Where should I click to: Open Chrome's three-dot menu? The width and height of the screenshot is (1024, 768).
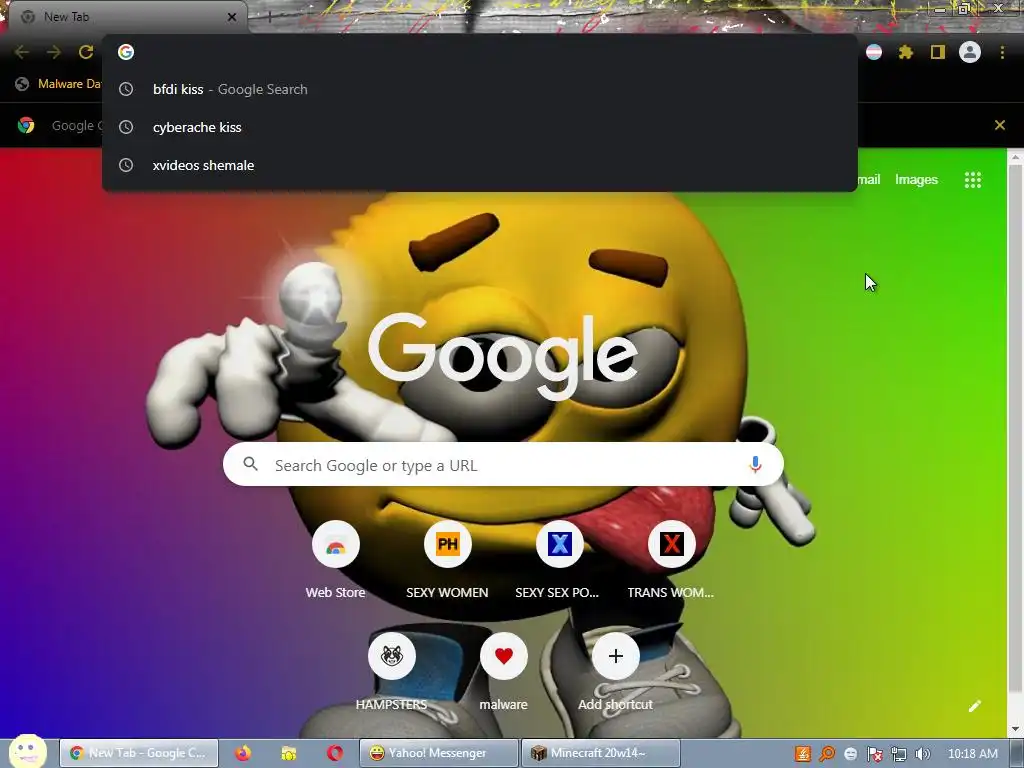(1002, 52)
